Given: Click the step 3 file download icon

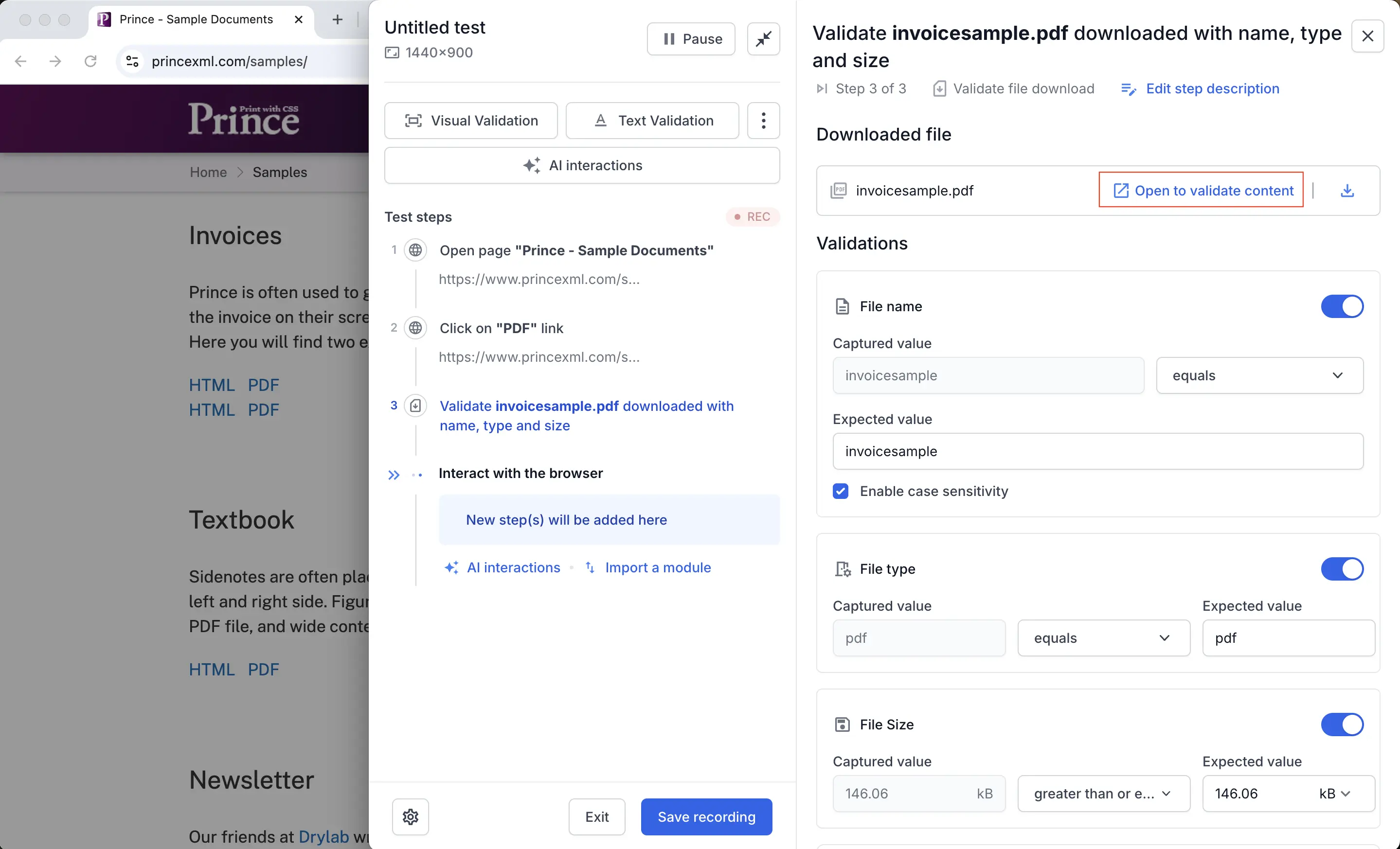Looking at the screenshot, I should [415, 406].
